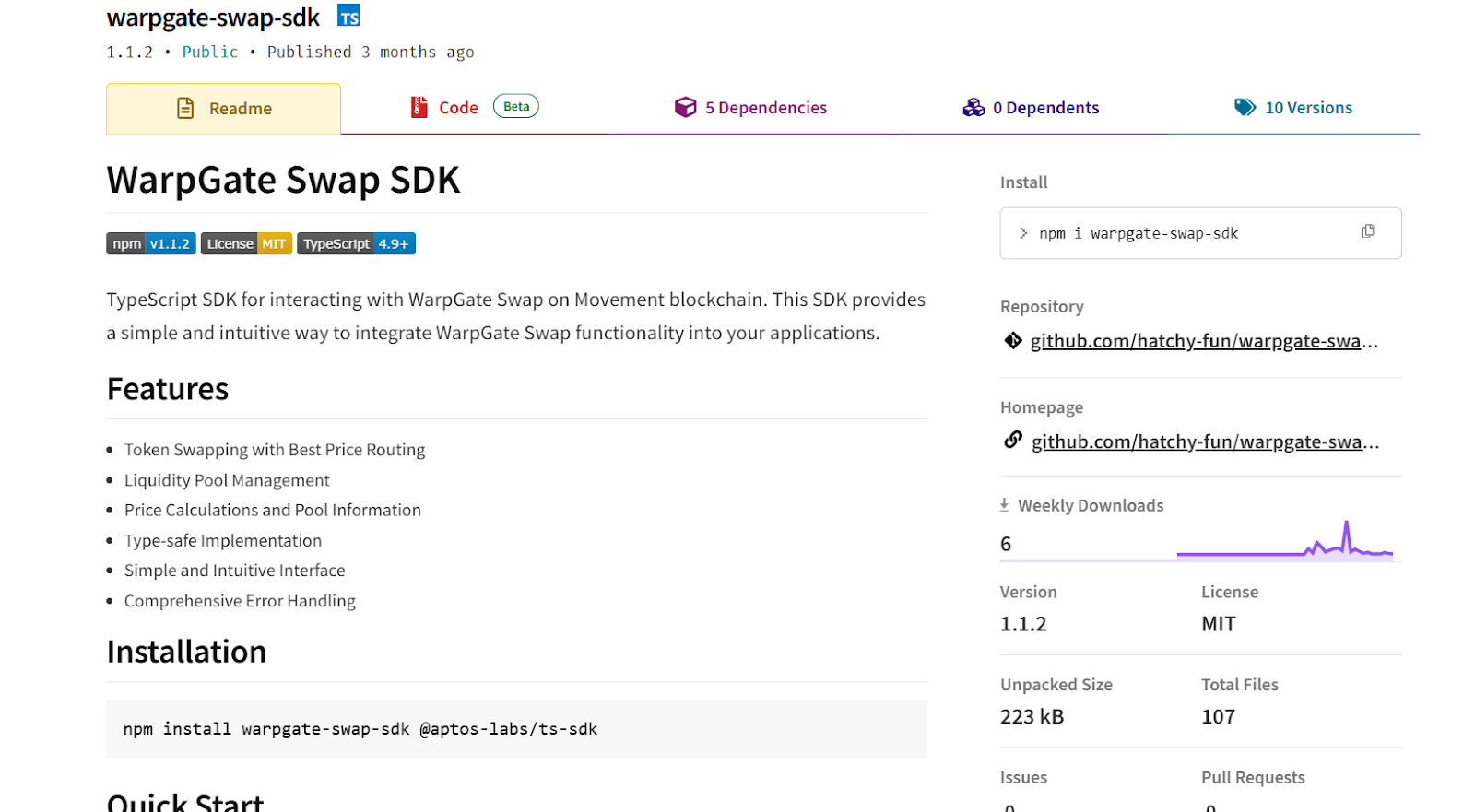Image resolution: width=1475 pixels, height=812 pixels.
Task: Click the WarpGate Swap SDK heading
Action: click(x=283, y=180)
